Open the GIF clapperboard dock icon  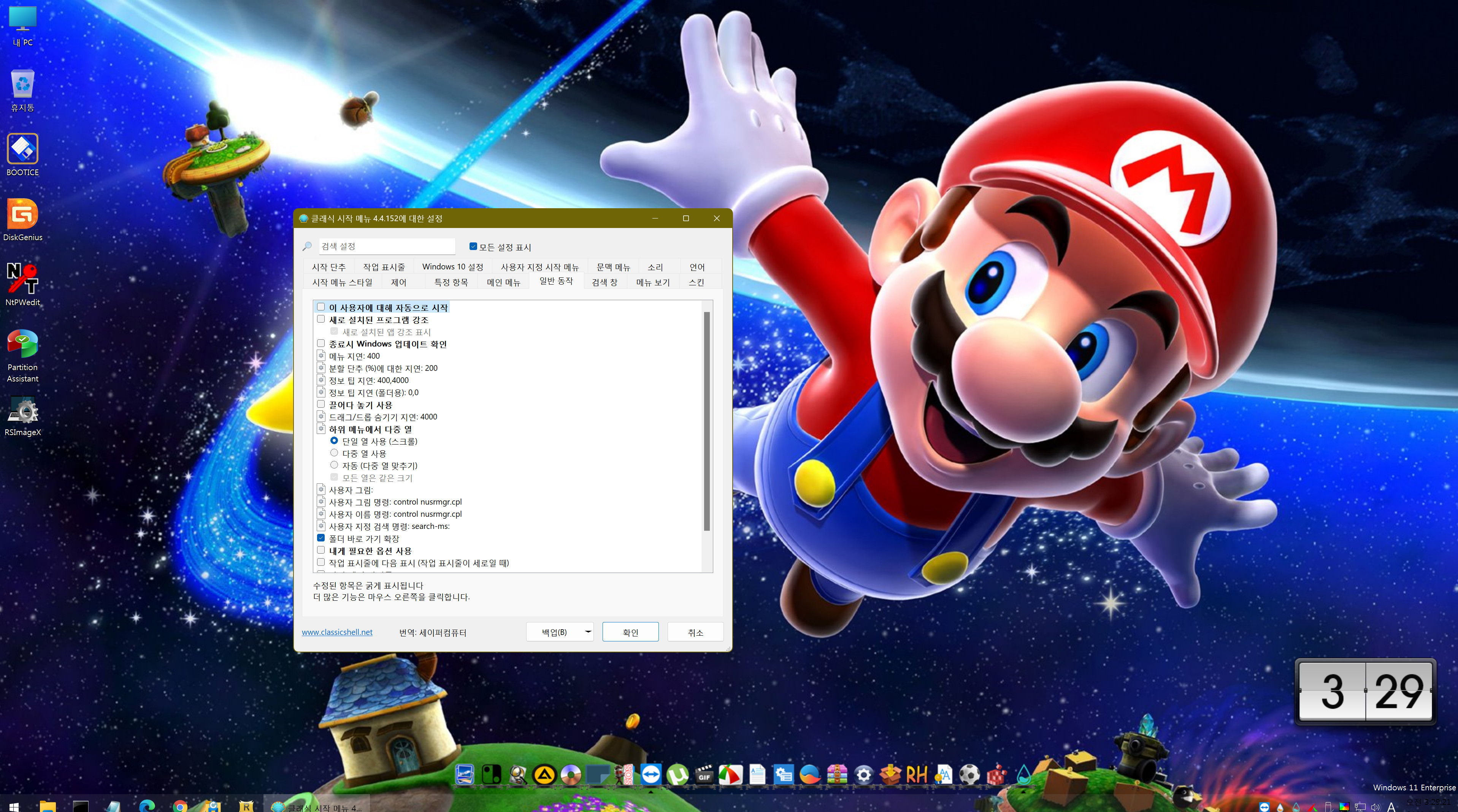[x=704, y=774]
